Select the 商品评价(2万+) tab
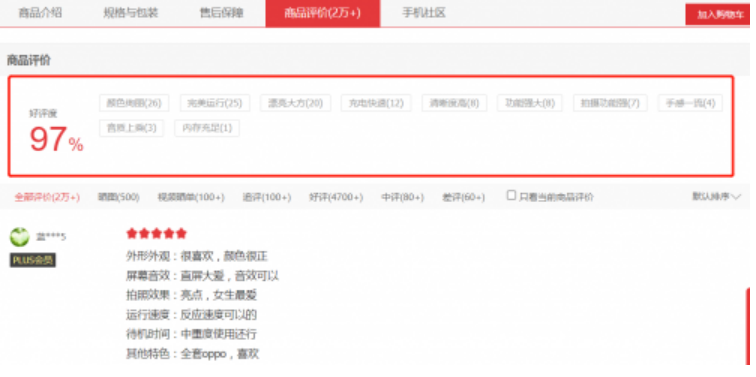Viewport: 756px width, 377px height. coord(323,13)
